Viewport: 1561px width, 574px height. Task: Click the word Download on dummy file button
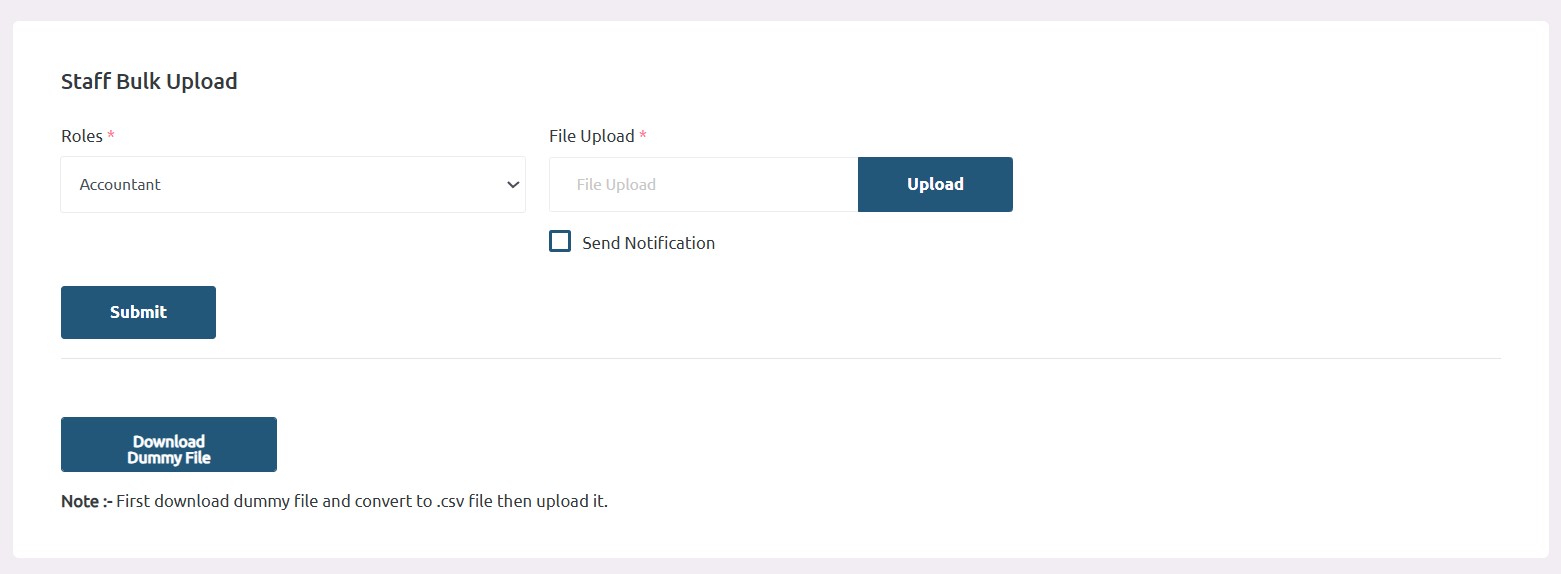pyautogui.click(x=169, y=441)
